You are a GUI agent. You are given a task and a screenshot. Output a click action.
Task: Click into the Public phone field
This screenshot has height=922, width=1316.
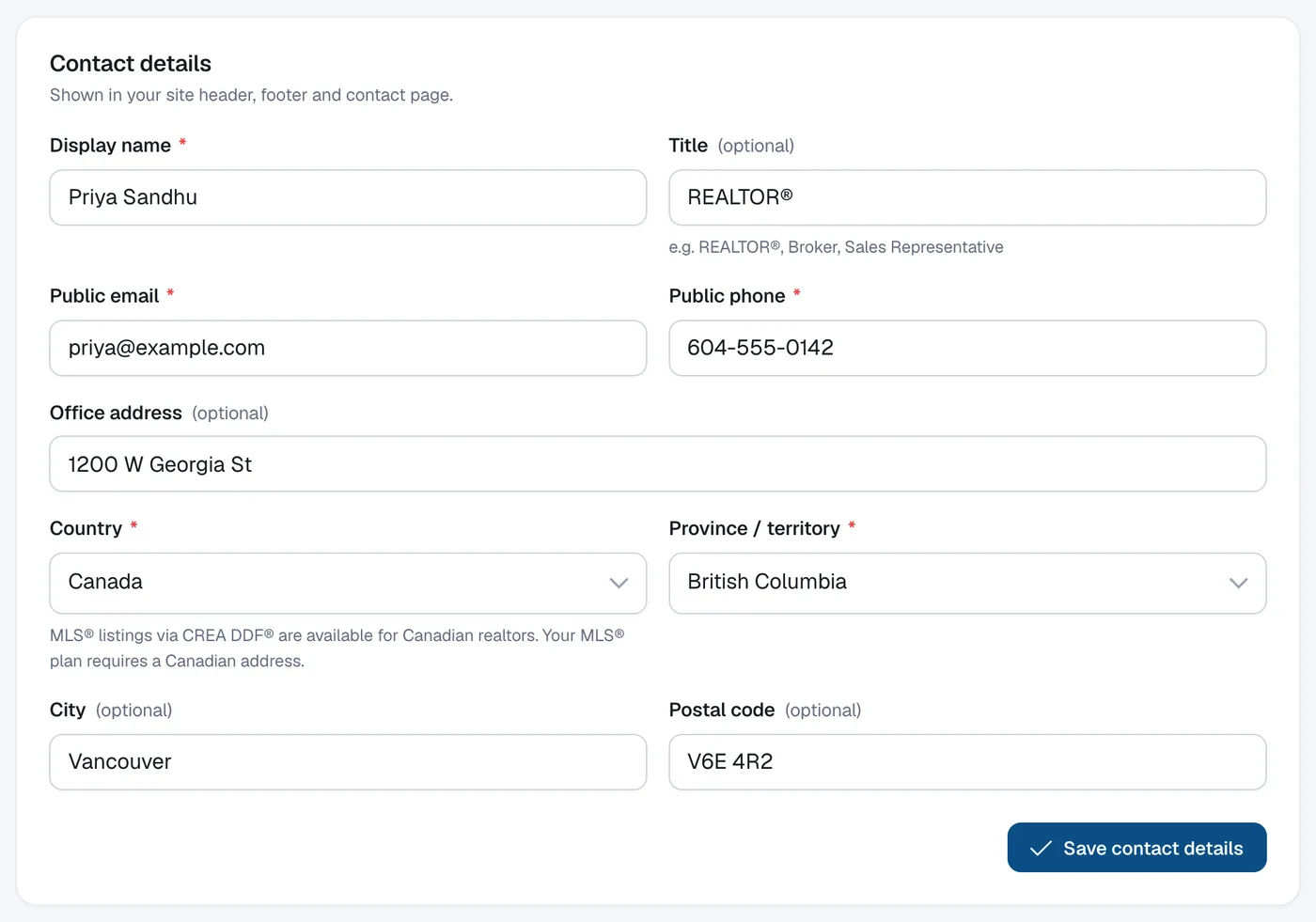967,348
